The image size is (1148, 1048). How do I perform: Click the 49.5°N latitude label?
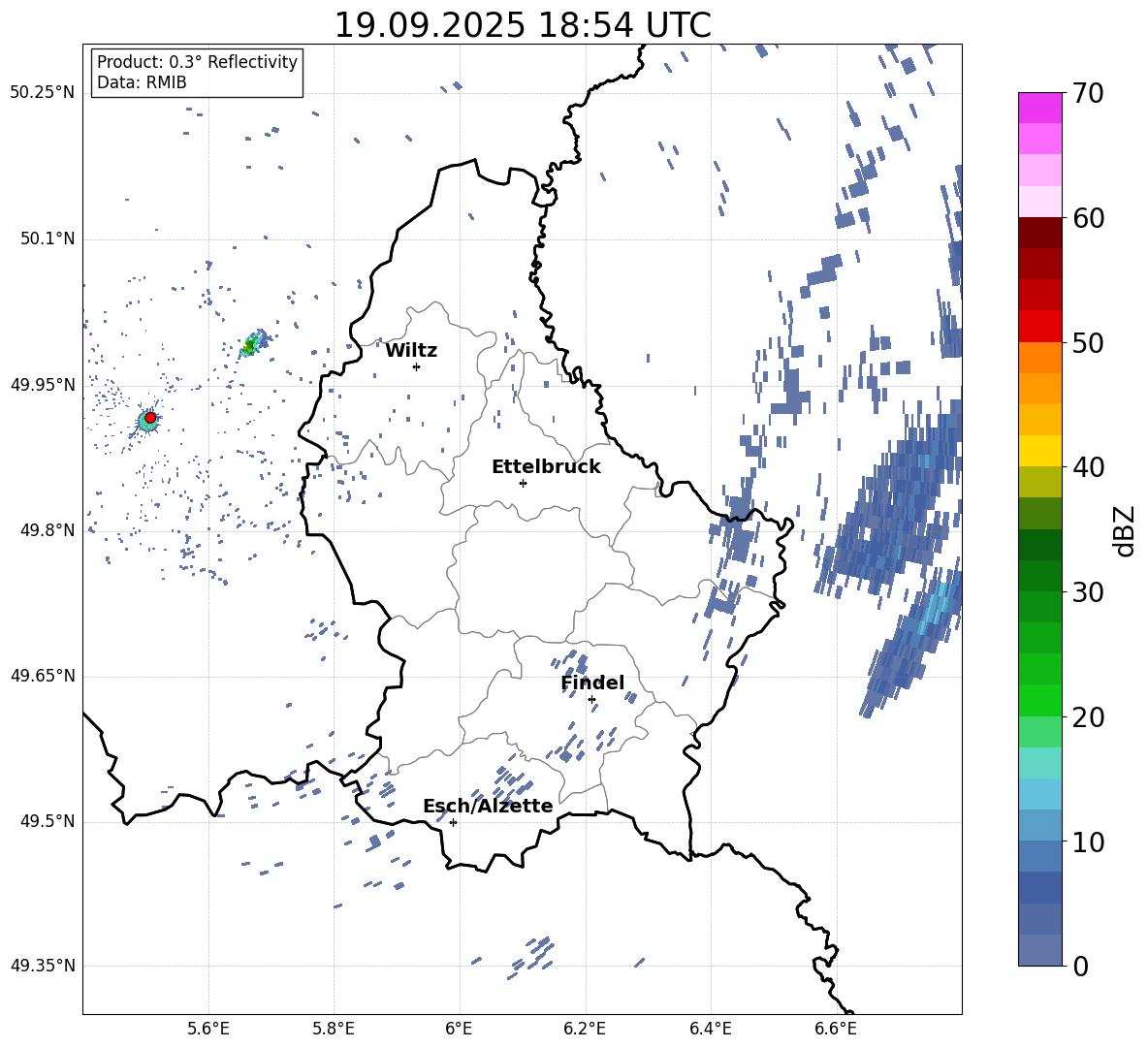tap(47, 821)
